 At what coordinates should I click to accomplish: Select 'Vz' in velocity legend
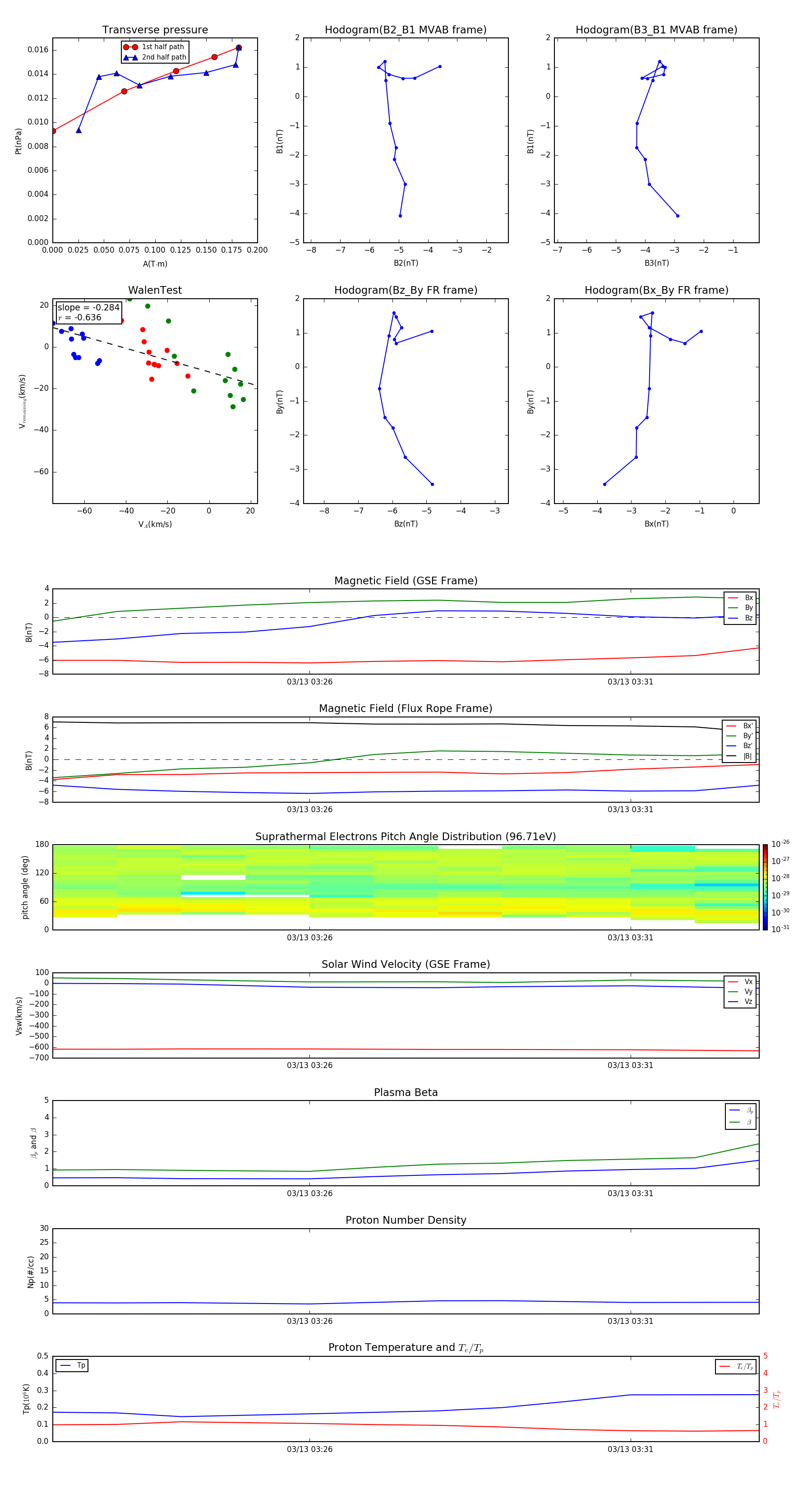click(740, 1002)
